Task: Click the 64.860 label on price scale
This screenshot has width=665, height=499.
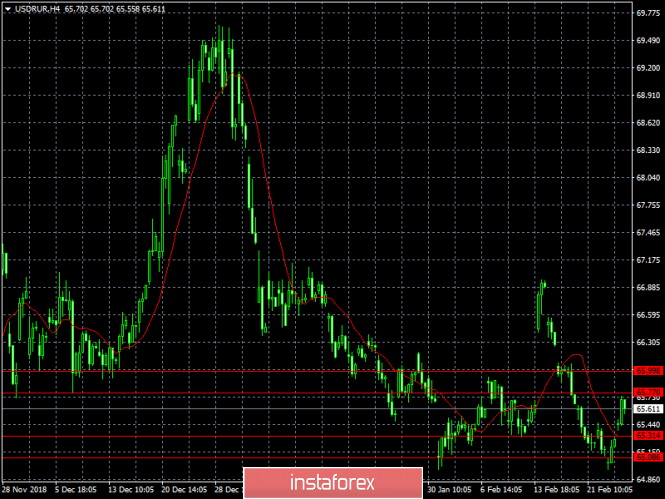Action: [648, 480]
